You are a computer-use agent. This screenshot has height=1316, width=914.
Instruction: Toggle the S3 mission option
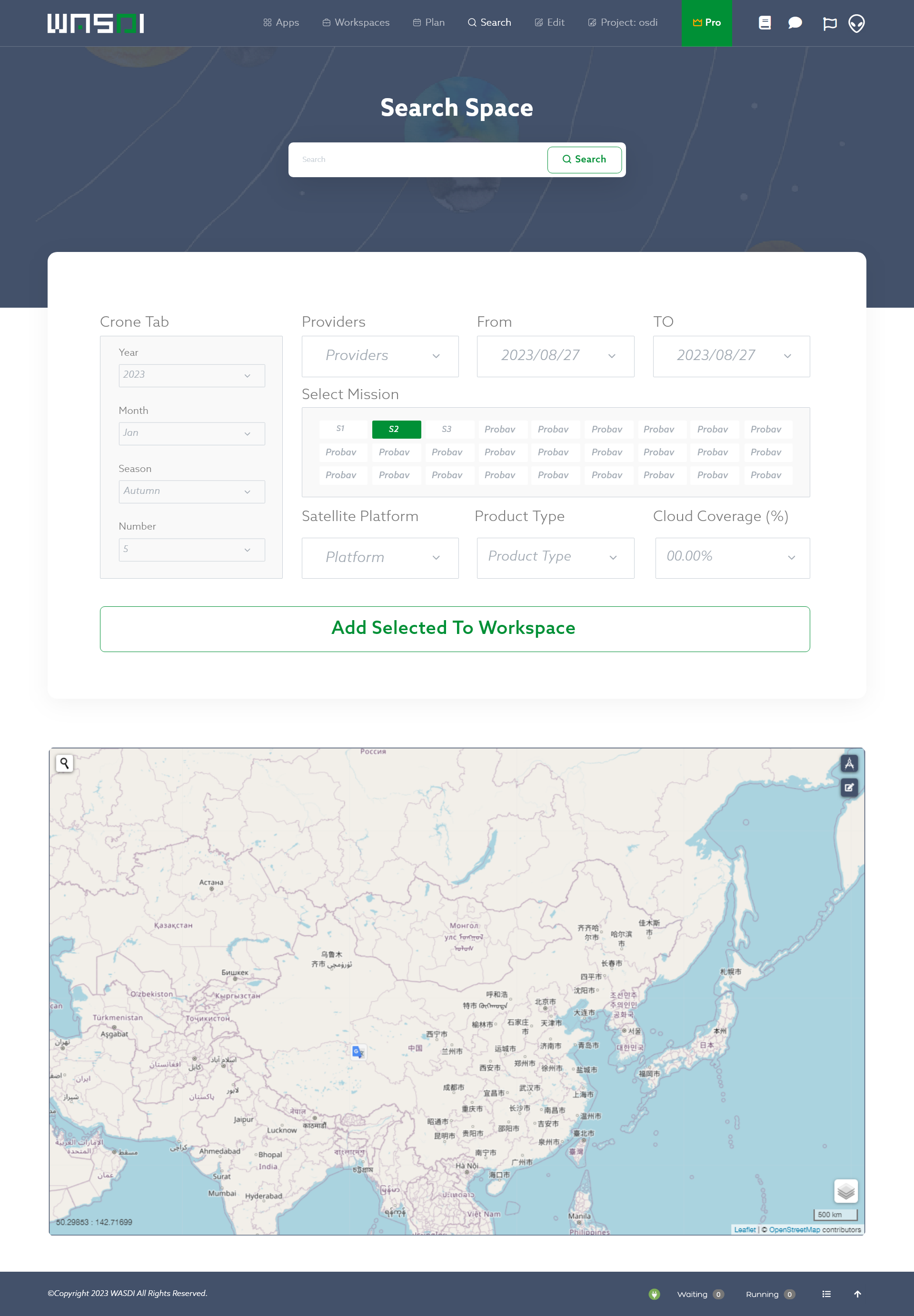(448, 429)
